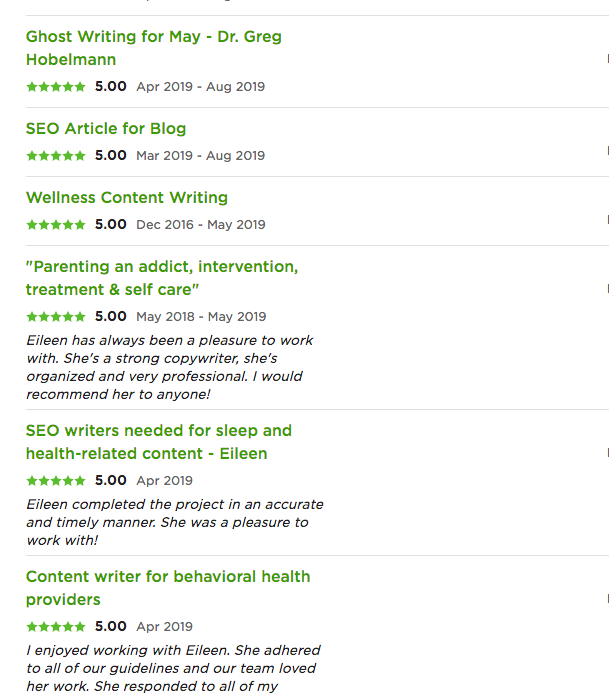Click the May 2018 - May 2019 date range
Viewport: 609px width, 696px height.
pos(200,317)
